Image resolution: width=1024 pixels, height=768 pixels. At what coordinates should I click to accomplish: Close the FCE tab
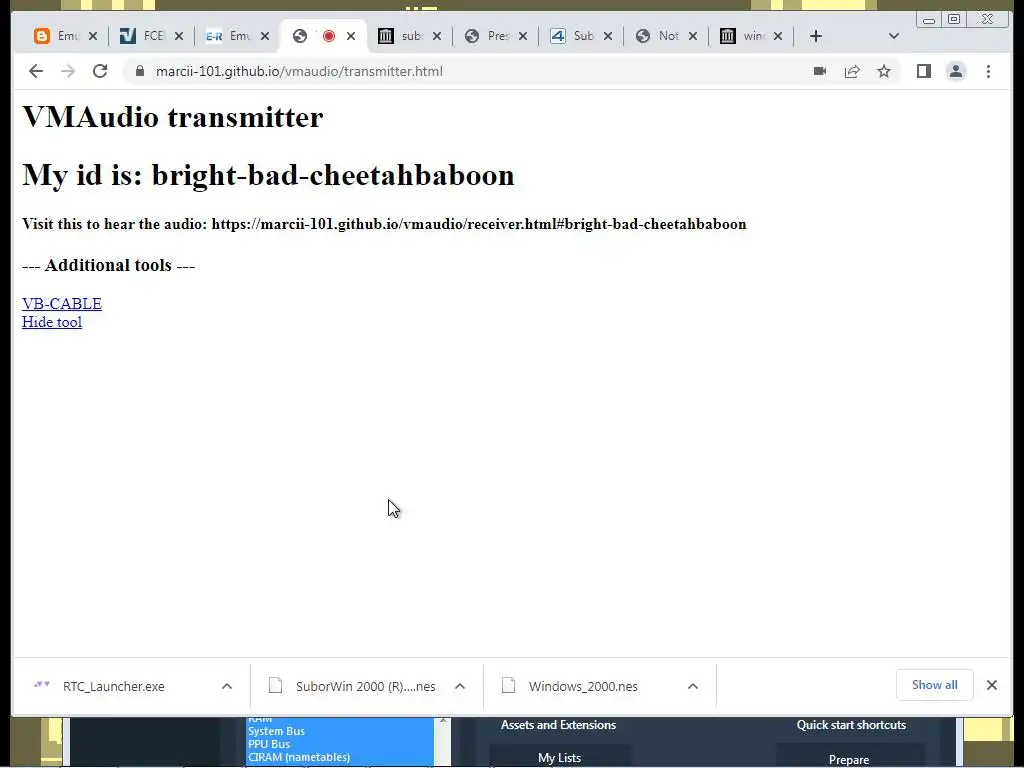pyautogui.click(x=179, y=36)
